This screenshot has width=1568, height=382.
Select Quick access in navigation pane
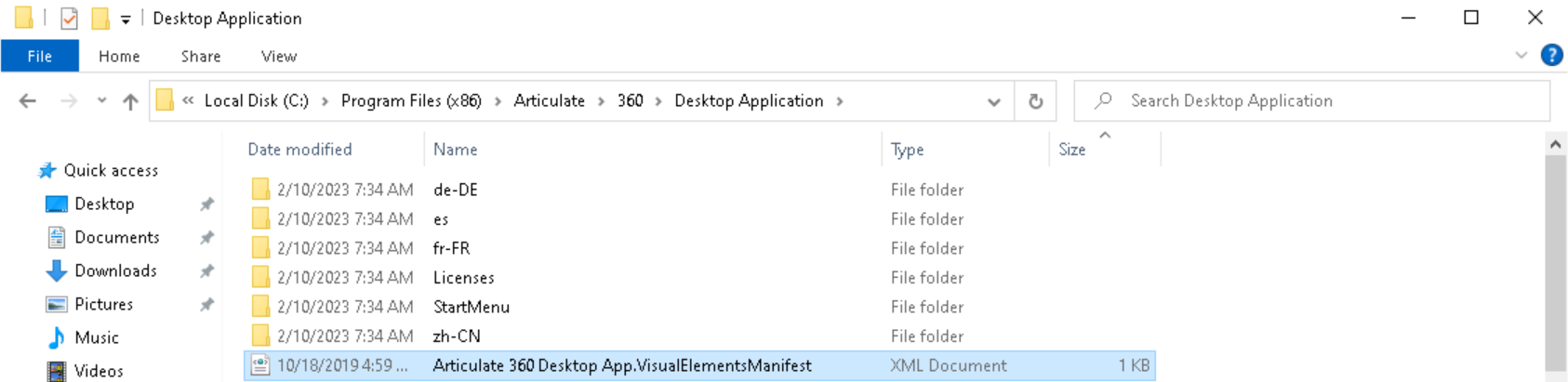[111, 170]
